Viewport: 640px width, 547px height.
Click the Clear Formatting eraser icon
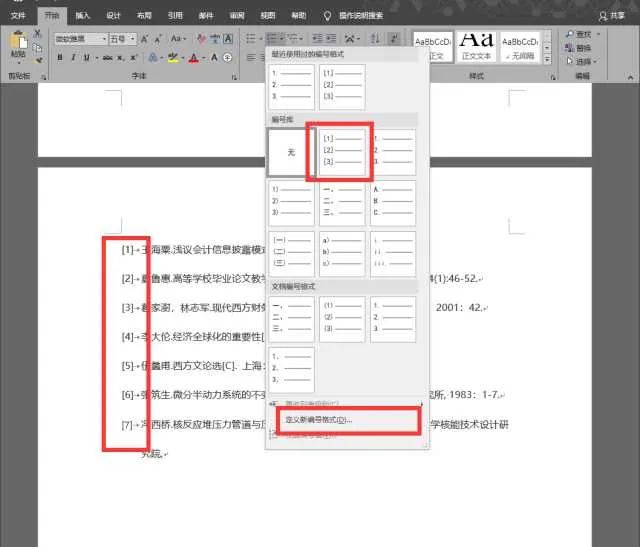pos(202,39)
